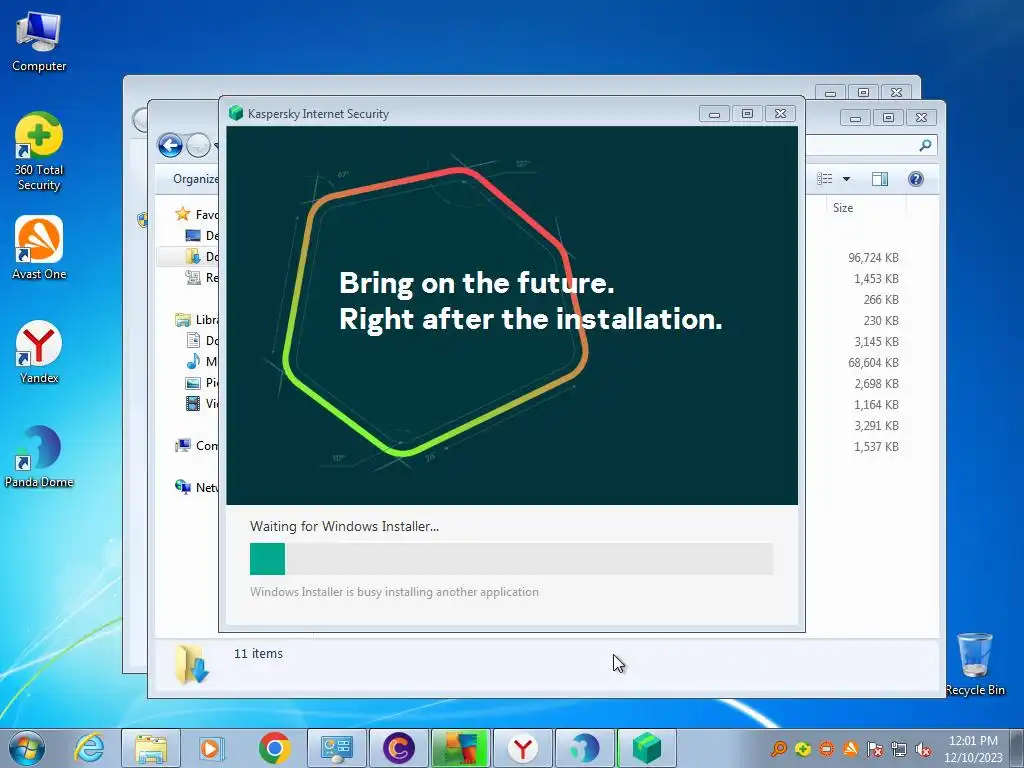Click the 266 KB size cell

[x=881, y=300]
